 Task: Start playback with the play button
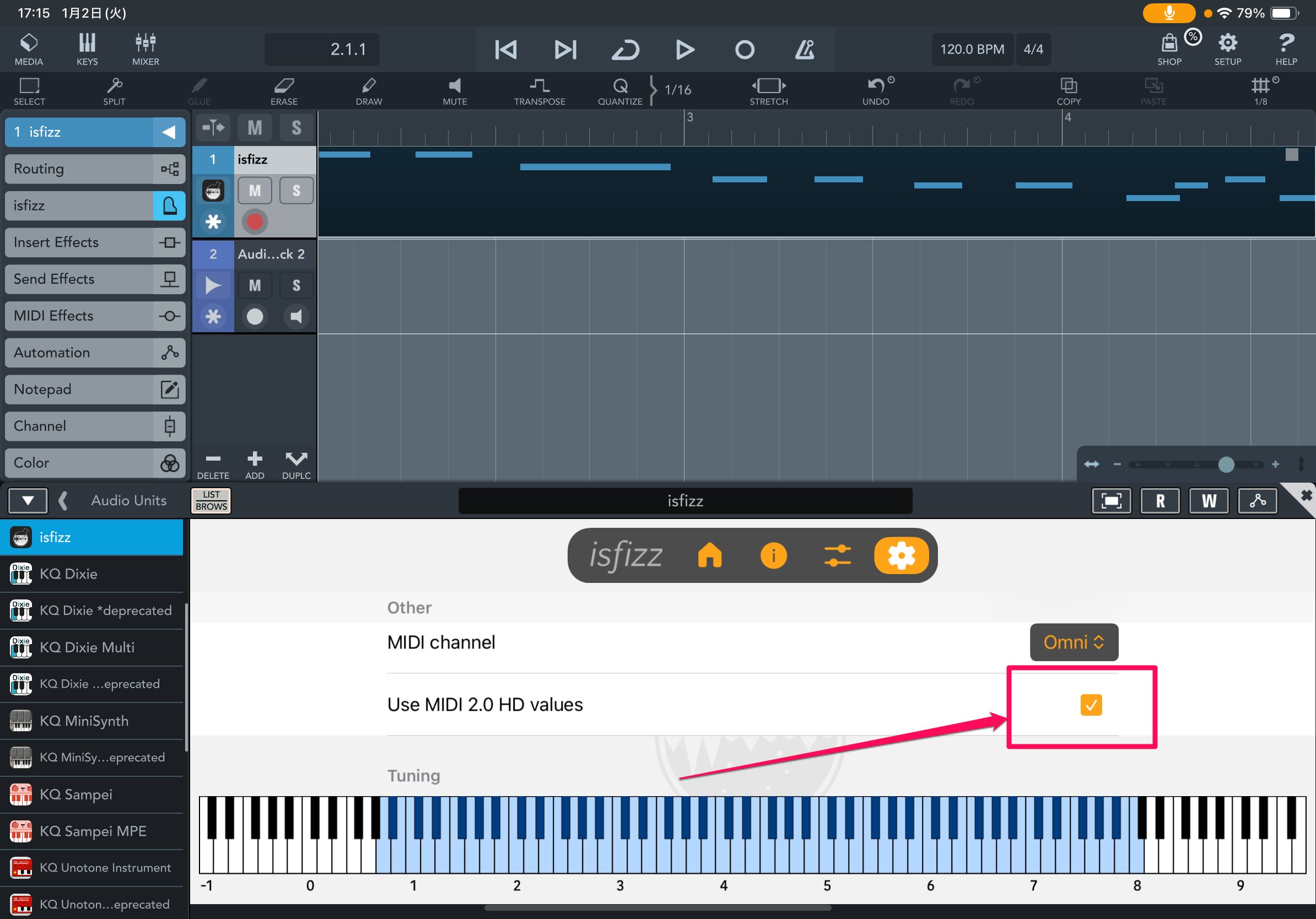pyautogui.click(x=685, y=50)
